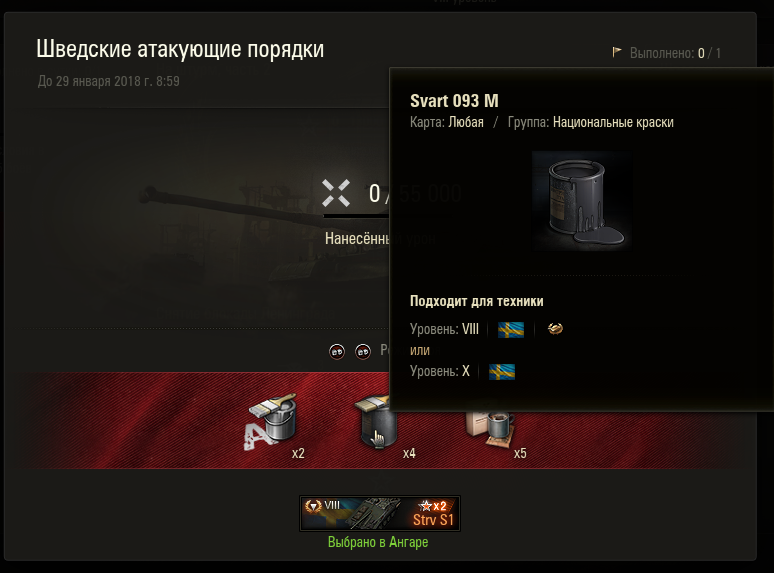Click the large Svart 093 M paint can image
This screenshot has height=573, width=774.
pos(582,201)
